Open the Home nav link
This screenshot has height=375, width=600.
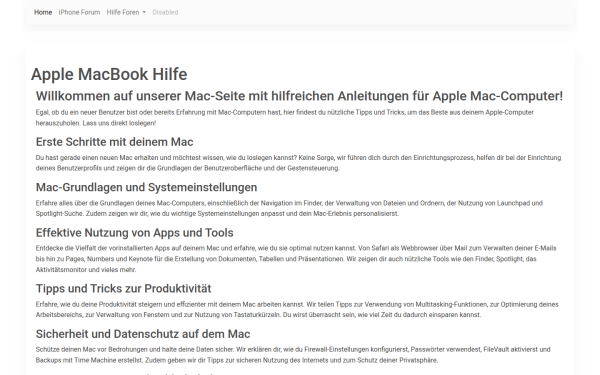tap(43, 12)
